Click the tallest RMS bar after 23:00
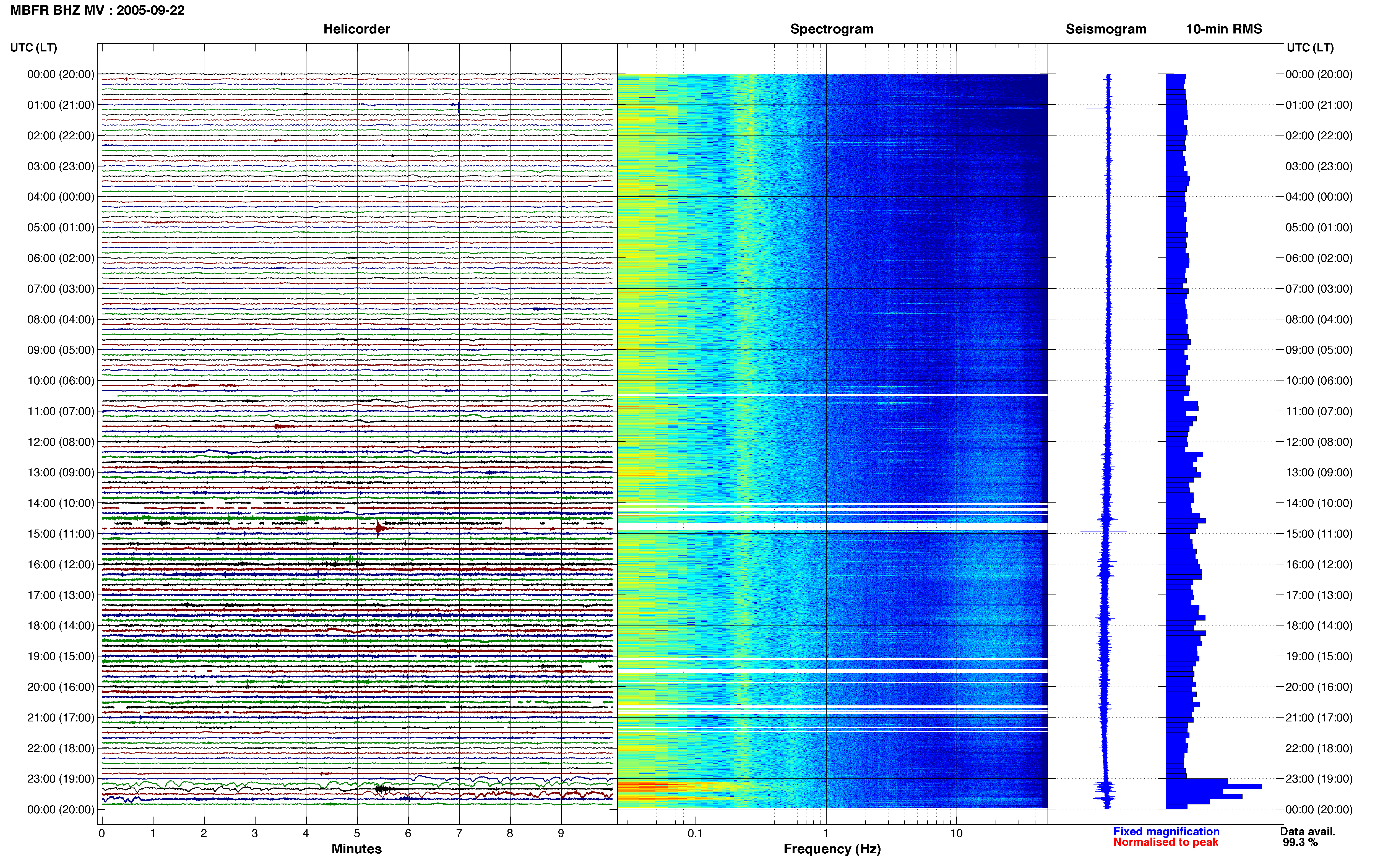The image size is (1388, 868). (x=1214, y=786)
